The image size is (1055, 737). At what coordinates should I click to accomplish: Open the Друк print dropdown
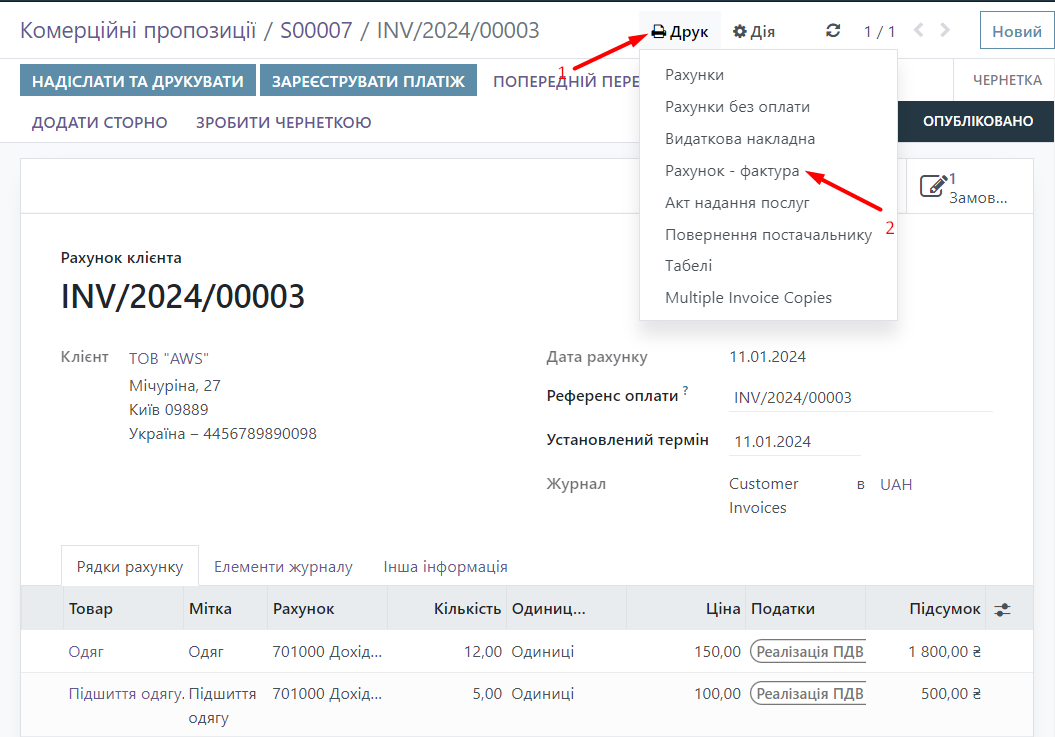coord(680,32)
